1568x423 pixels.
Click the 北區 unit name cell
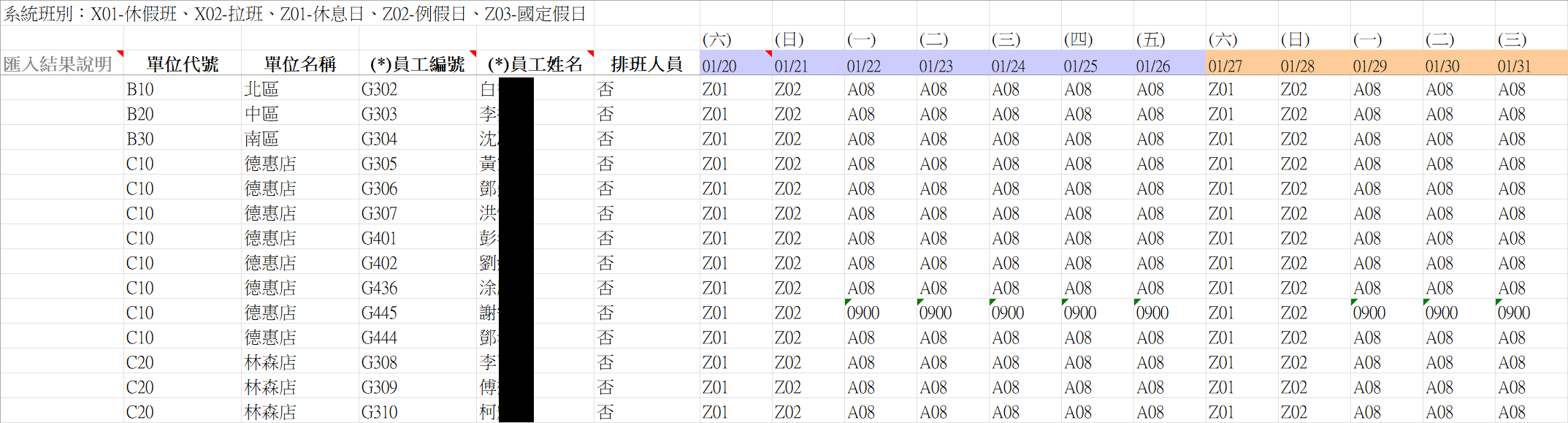pos(262,89)
